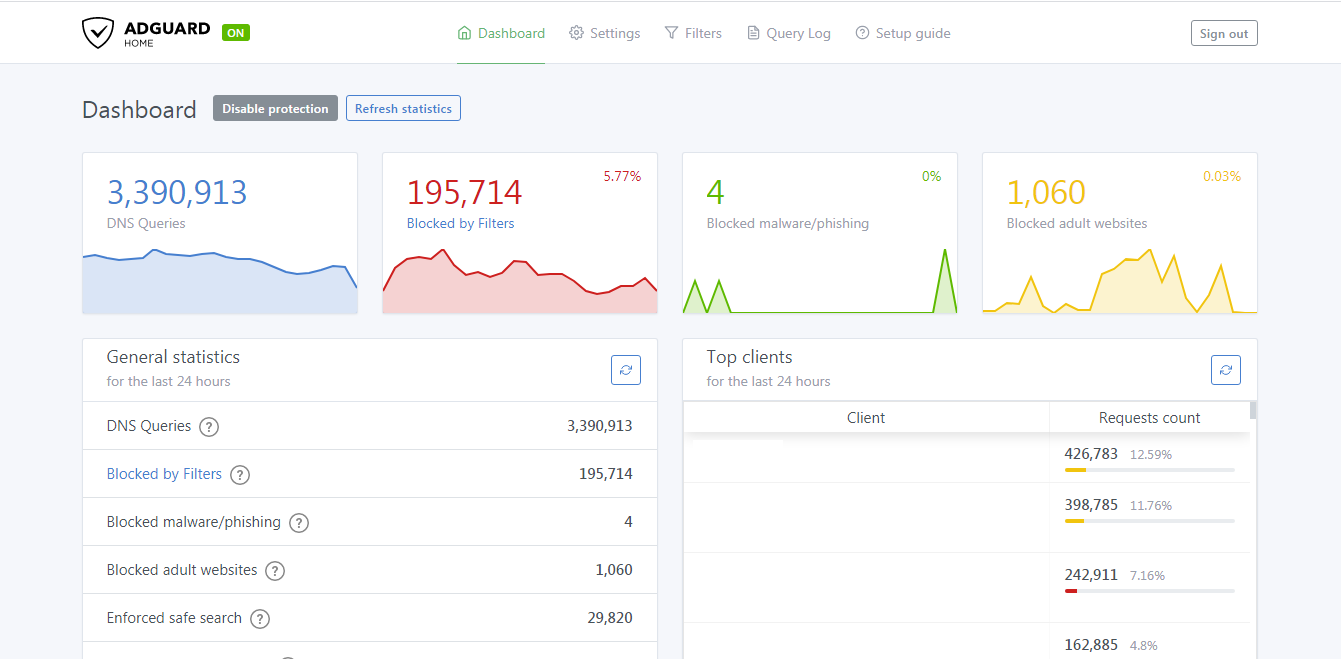Click the large red 195,714 figure
This screenshot has width=1341, height=659.
465,192
